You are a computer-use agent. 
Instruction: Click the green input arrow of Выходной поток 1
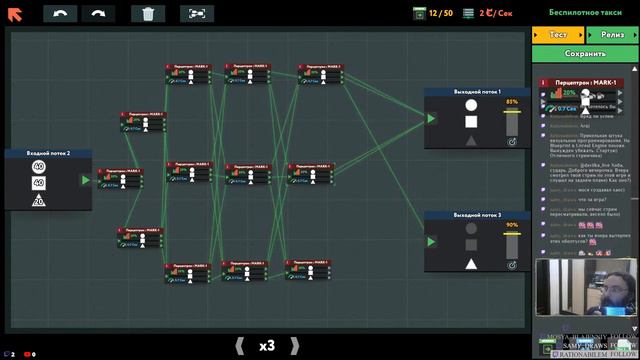(x=431, y=118)
